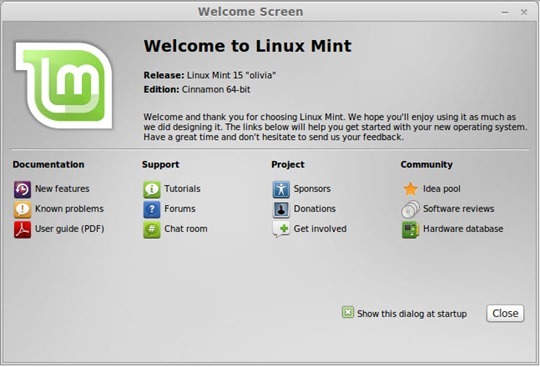Click the Support section heading
Screen dimensions: 540x367
[x=160, y=165]
